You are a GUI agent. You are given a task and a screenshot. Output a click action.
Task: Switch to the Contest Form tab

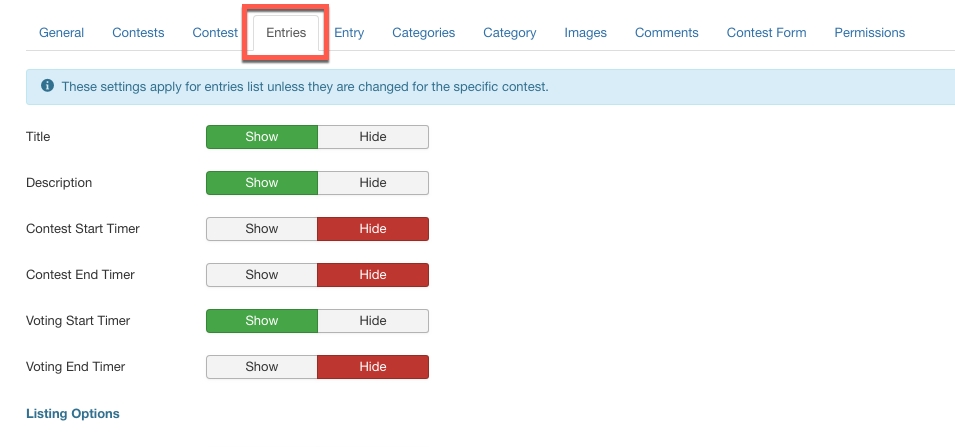point(766,33)
